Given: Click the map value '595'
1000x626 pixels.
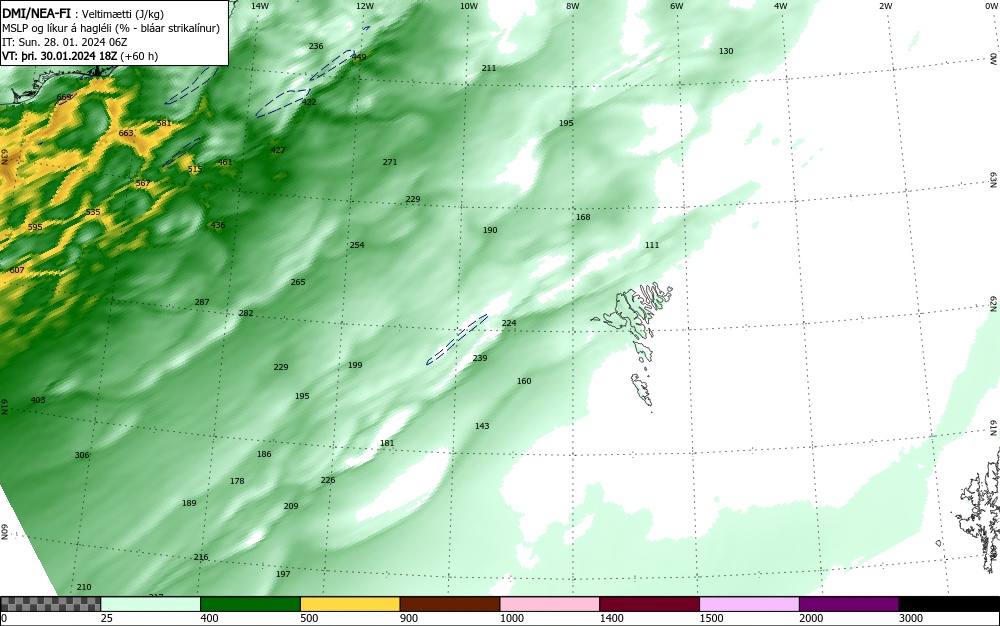Looking at the screenshot, I should coord(35,227).
